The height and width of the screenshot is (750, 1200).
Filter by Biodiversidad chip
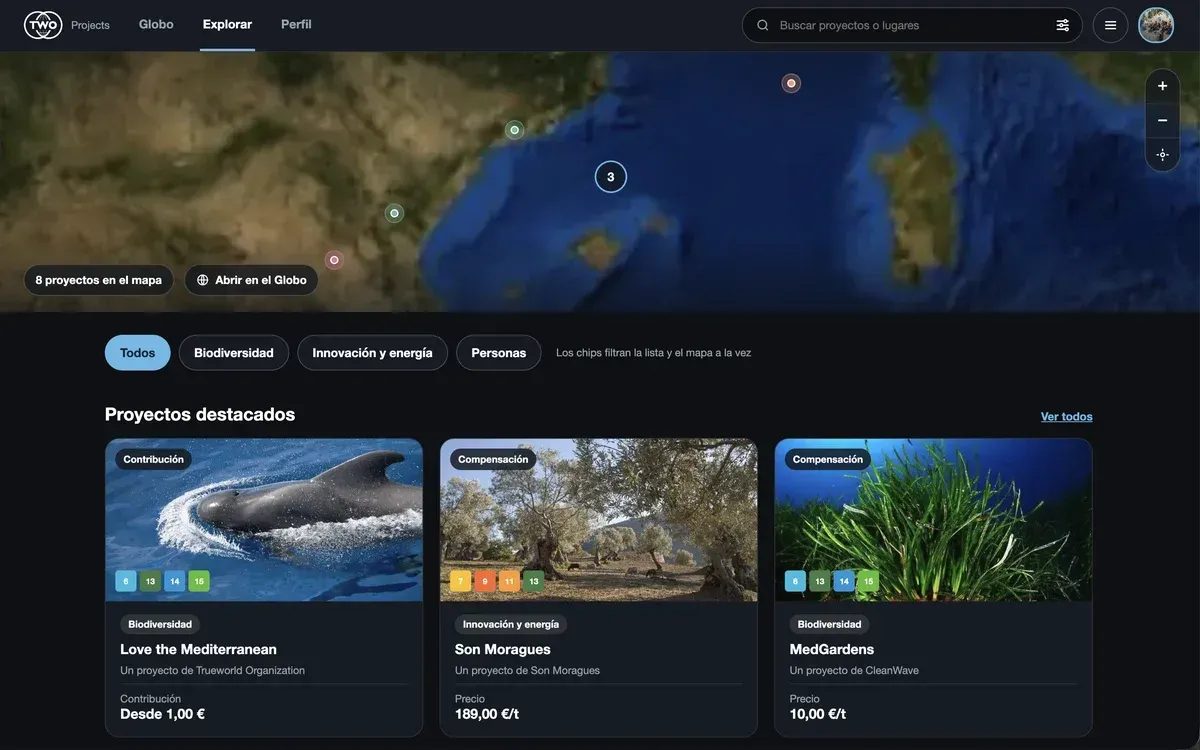[x=234, y=353]
